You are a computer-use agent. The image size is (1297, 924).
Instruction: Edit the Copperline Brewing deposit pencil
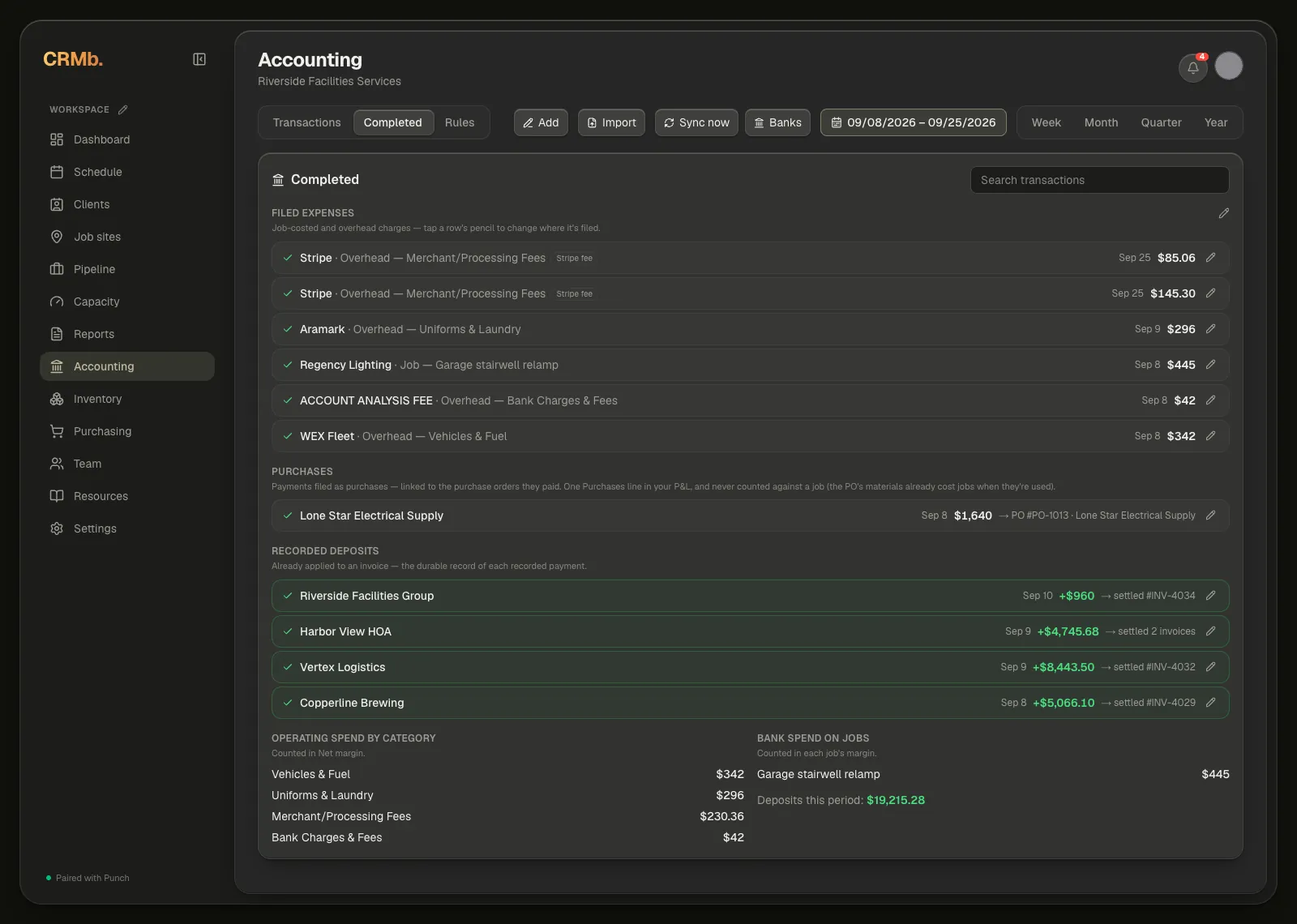coord(1210,703)
